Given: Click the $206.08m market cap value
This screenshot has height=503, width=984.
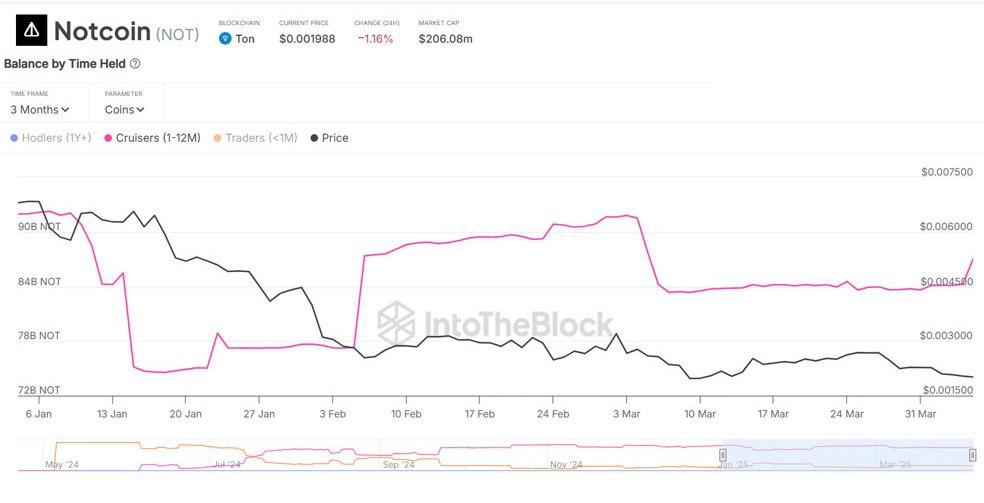Looking at the screenshot, I should (x=445, y=39).
